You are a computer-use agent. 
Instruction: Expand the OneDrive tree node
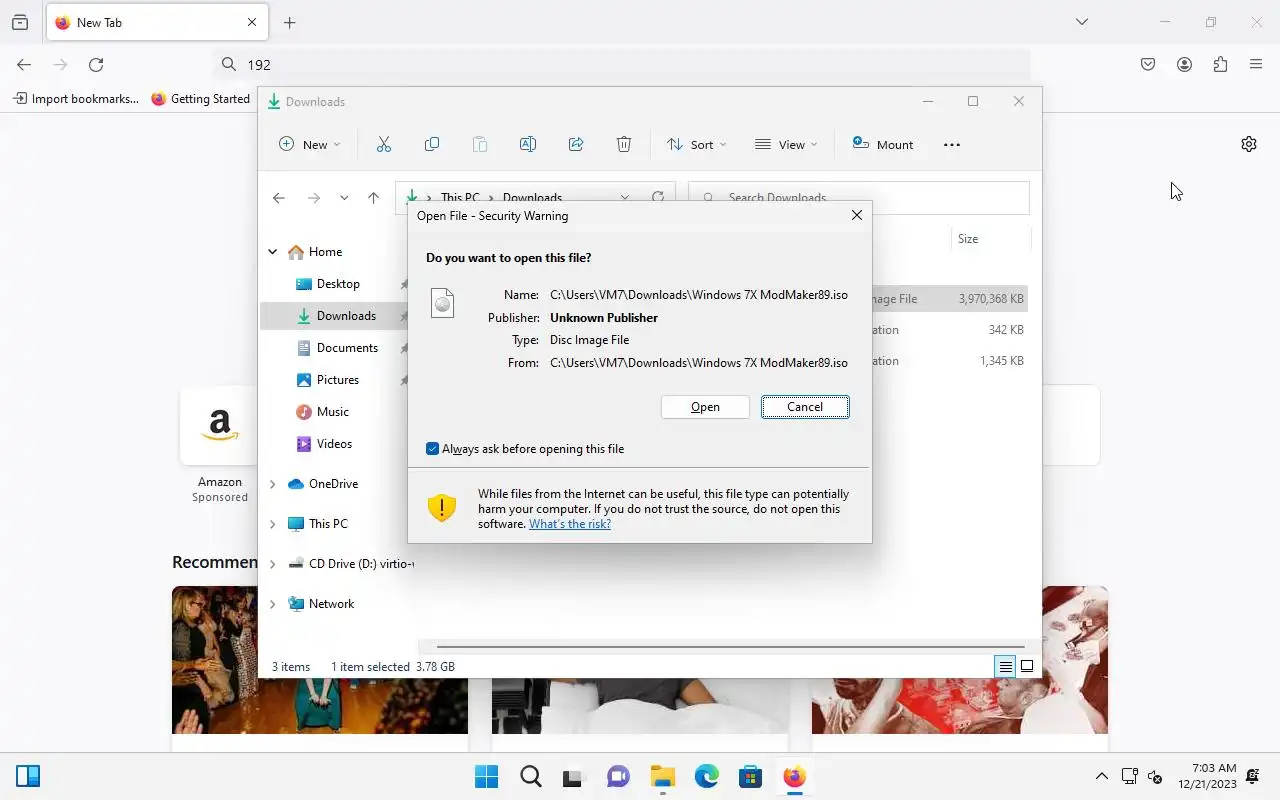pos(272,484)
